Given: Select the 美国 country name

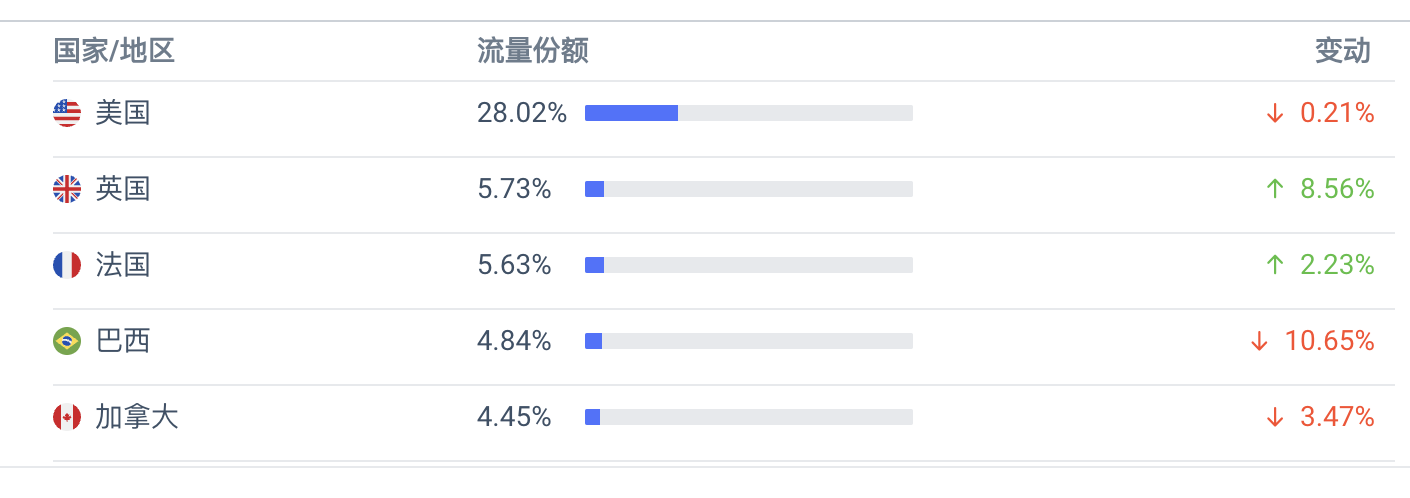Looking at the screenshot, I should click(x=123, y=113).
